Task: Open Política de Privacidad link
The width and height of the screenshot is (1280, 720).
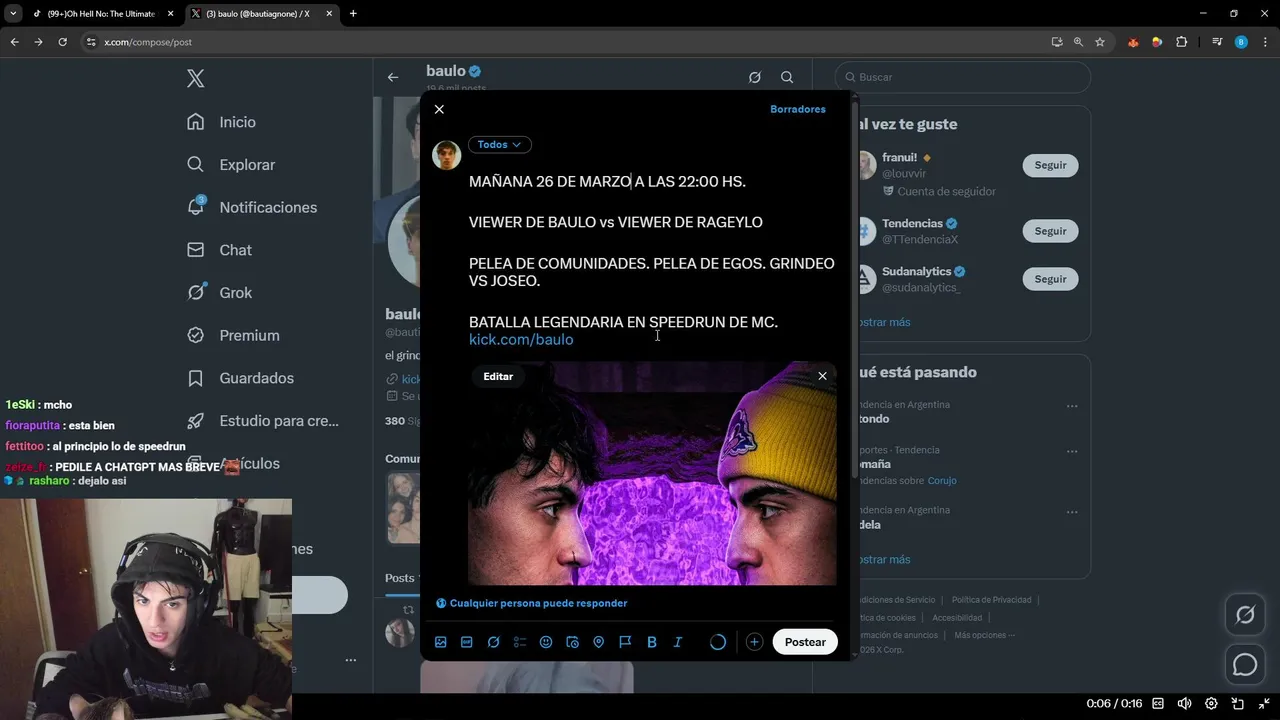Action: [x=991, y=600]
